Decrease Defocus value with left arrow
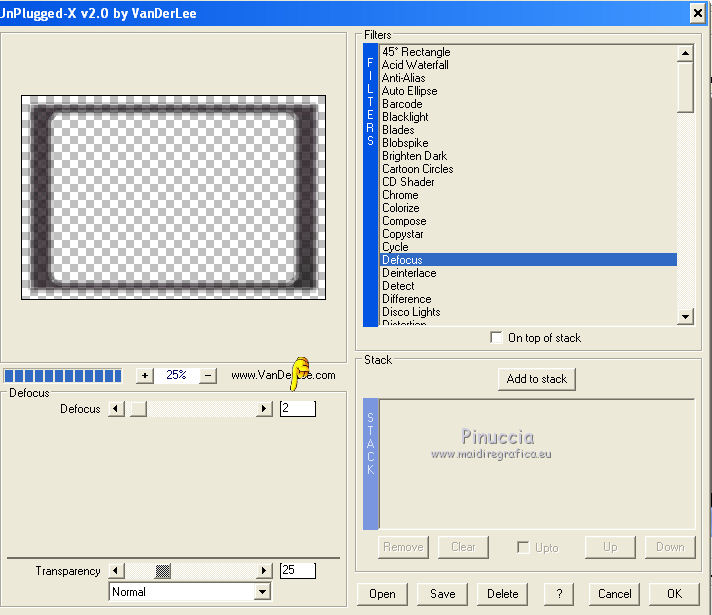The width and height of the screenshot is (712, 615). (x=116, y=409)
